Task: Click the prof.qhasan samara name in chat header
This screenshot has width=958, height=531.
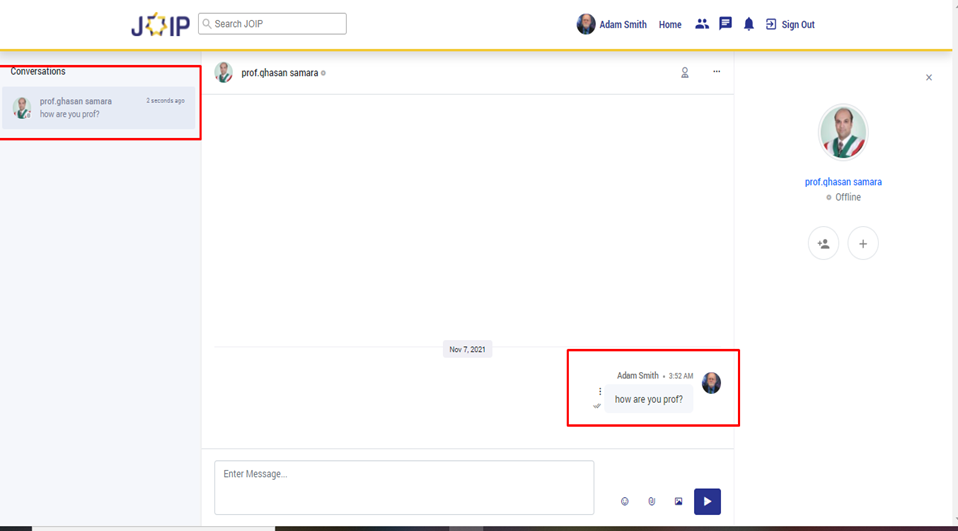Action: tap(279, 73)
